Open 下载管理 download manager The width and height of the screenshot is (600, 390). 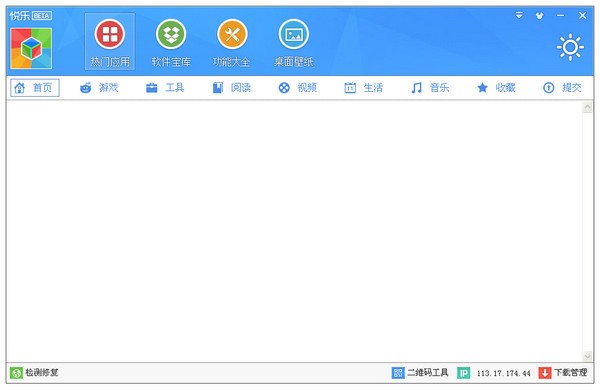(562, 372)
